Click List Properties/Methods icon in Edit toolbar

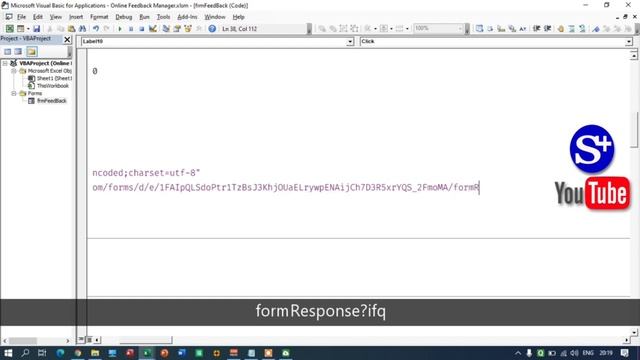pyautogui.click(x=479, y=29)
